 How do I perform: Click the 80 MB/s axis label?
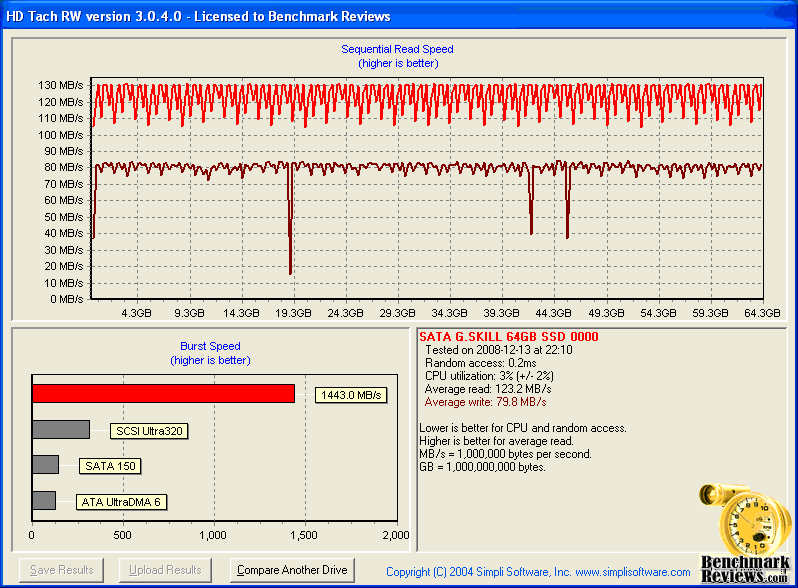coord(64,167)
